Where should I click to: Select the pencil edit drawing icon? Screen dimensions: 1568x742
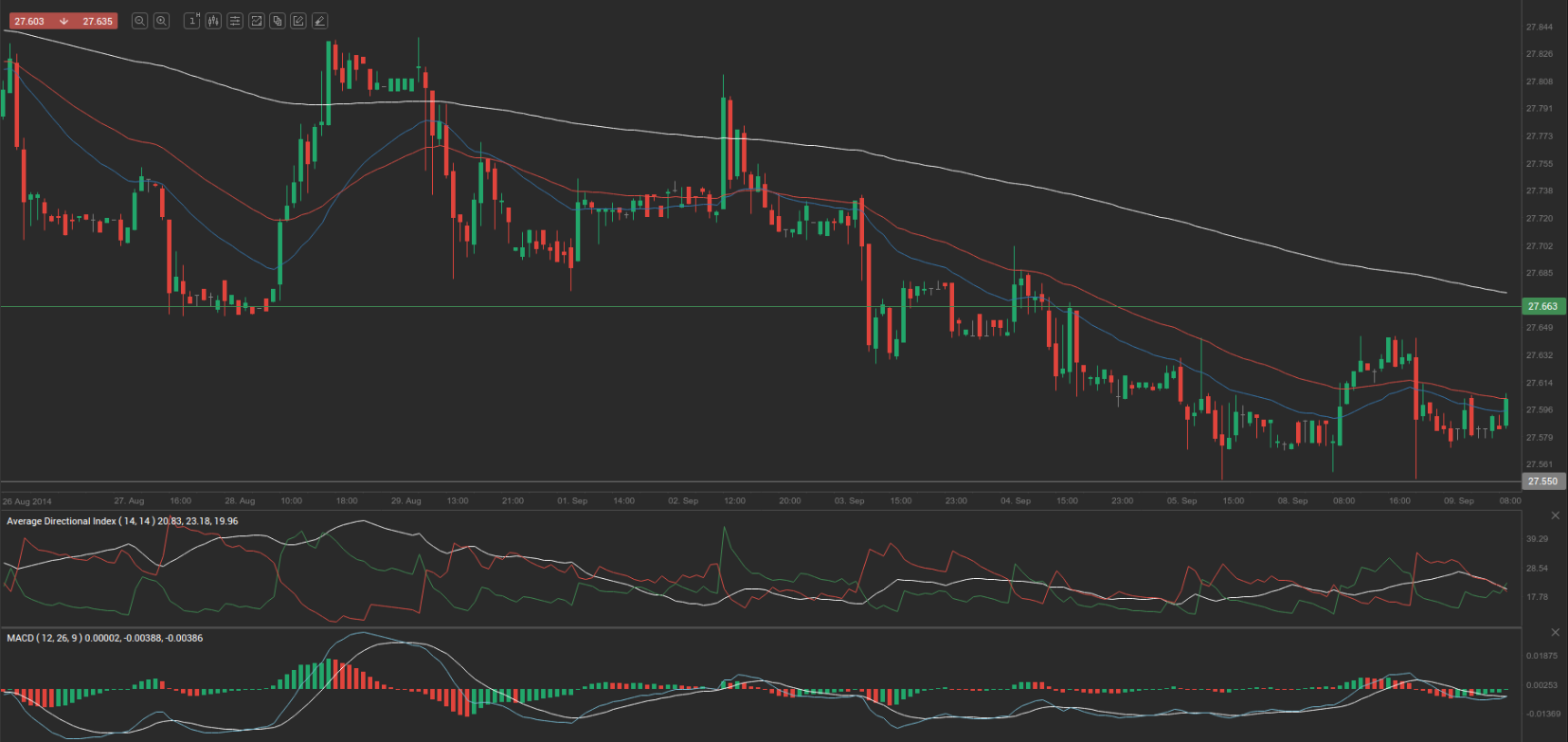click(298, 21)
